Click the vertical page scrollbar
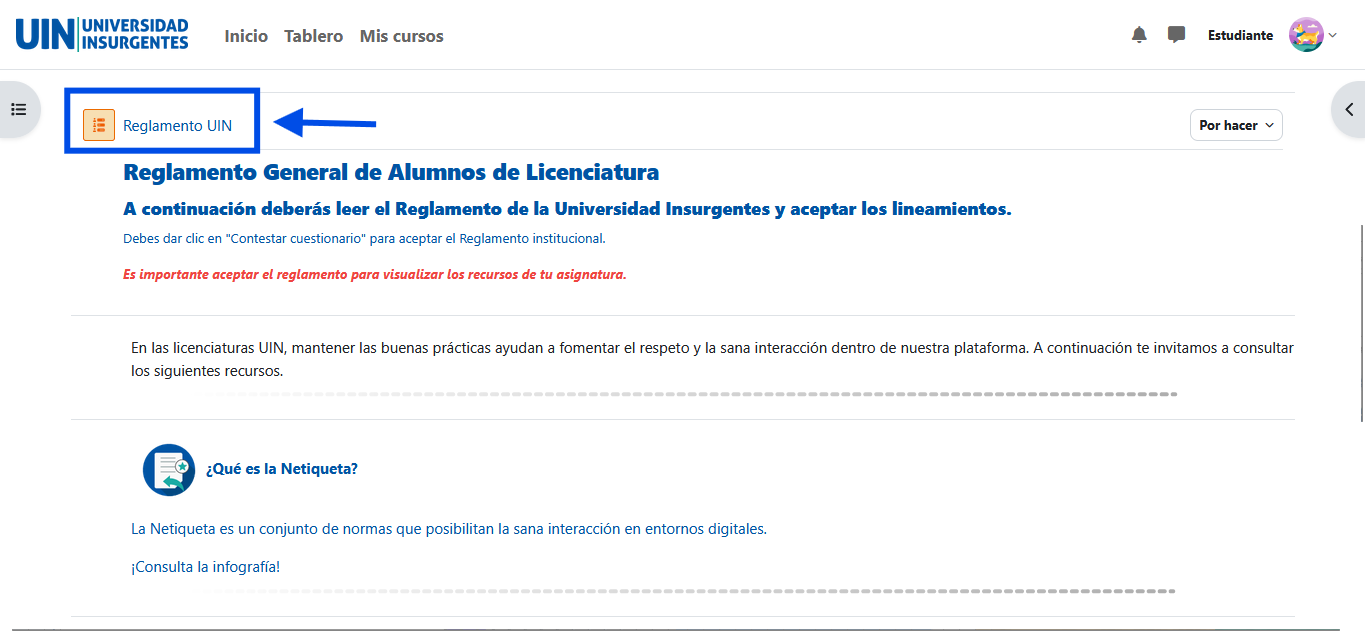Viewport: 1365px width, 632px height. coord(1360,320)
